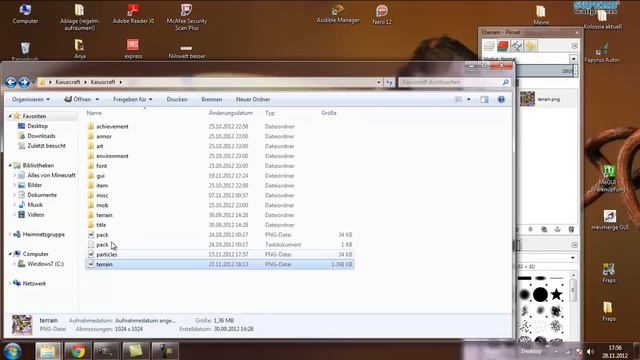Open Zuletzt besucht in sidebar

[47, 146]
